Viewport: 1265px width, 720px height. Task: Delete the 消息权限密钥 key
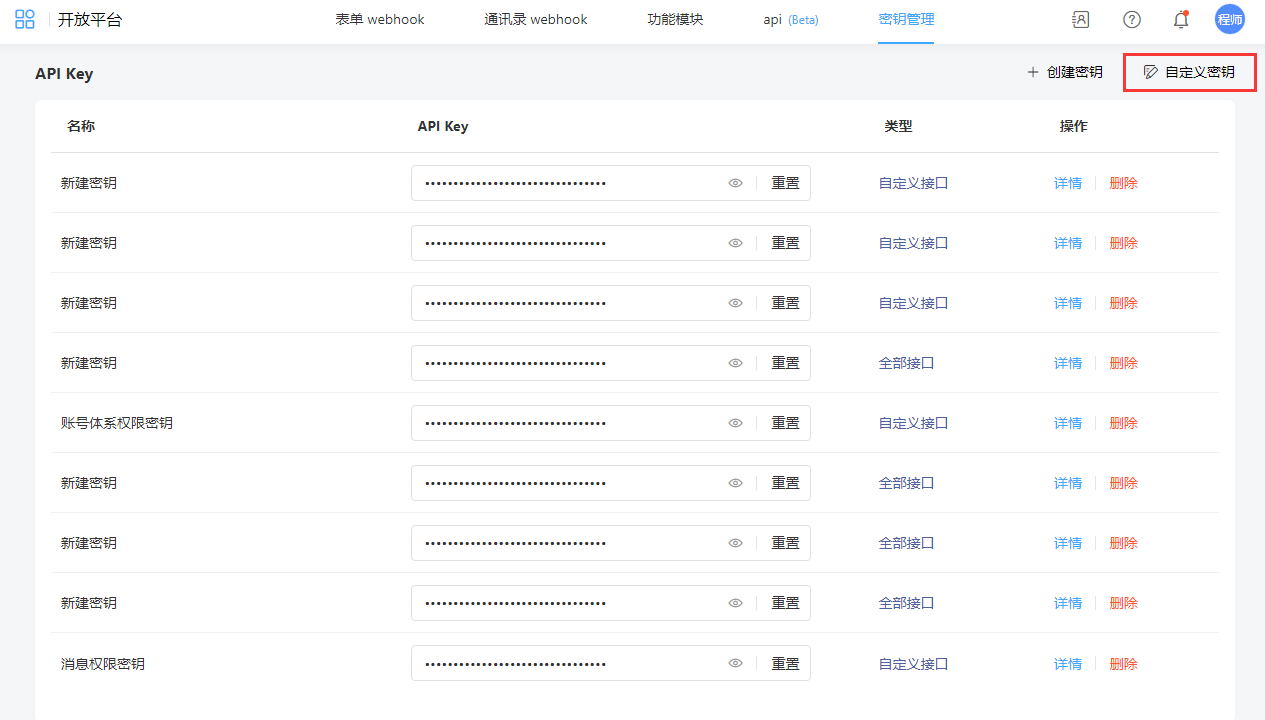click(1123, 663)
